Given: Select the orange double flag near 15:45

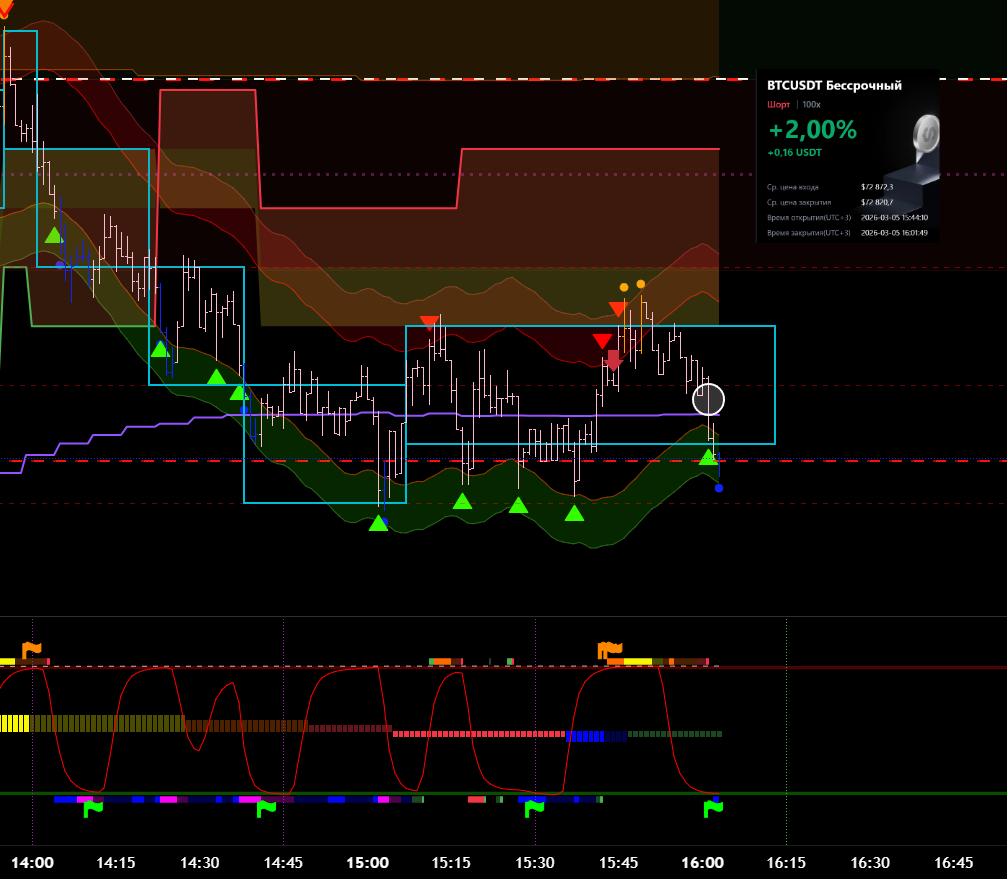Looking at the screenshot, I should click(x=610, y=650).
